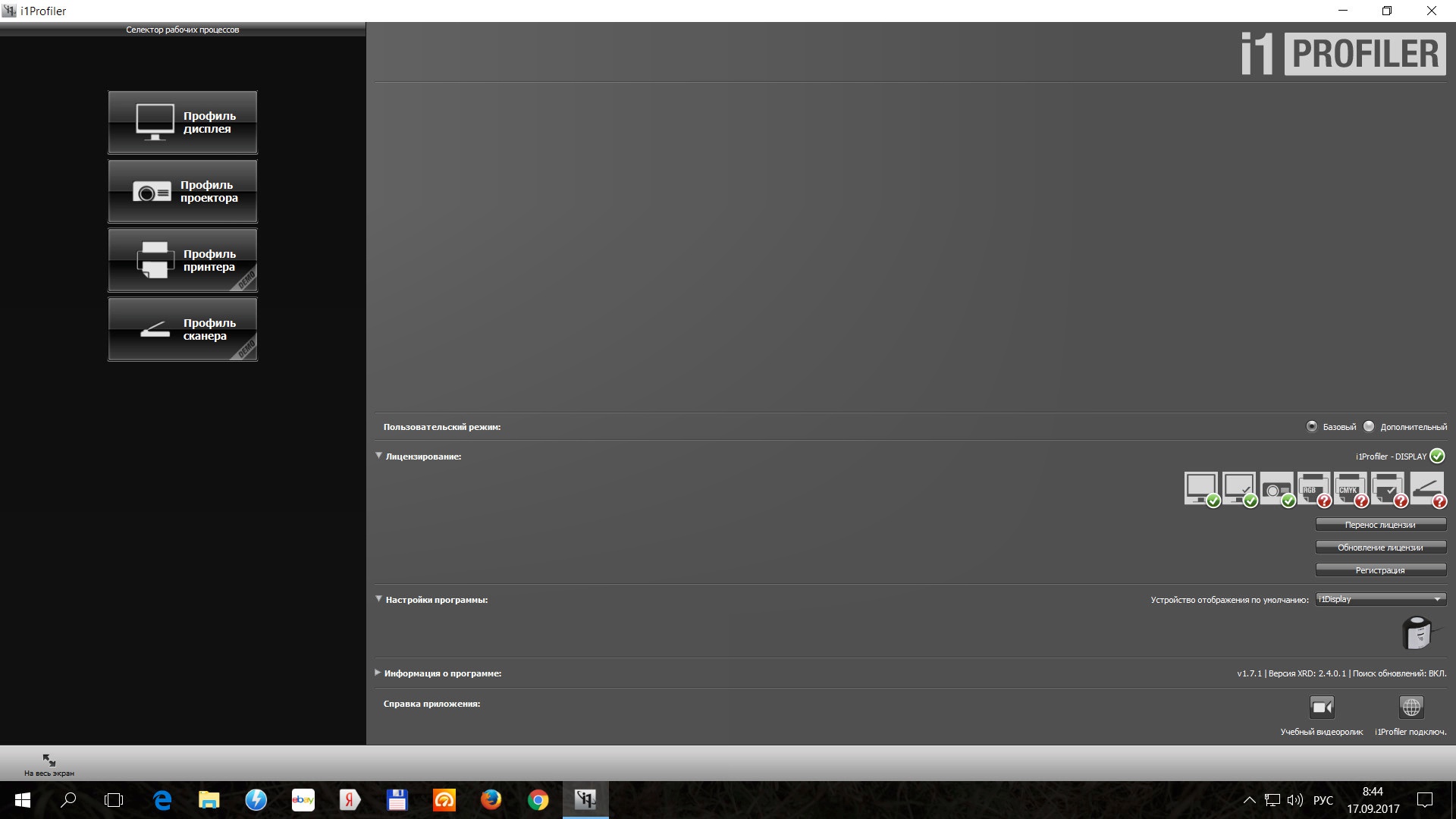Open the printer profiling workflow (Профиль принтера)

183,260
